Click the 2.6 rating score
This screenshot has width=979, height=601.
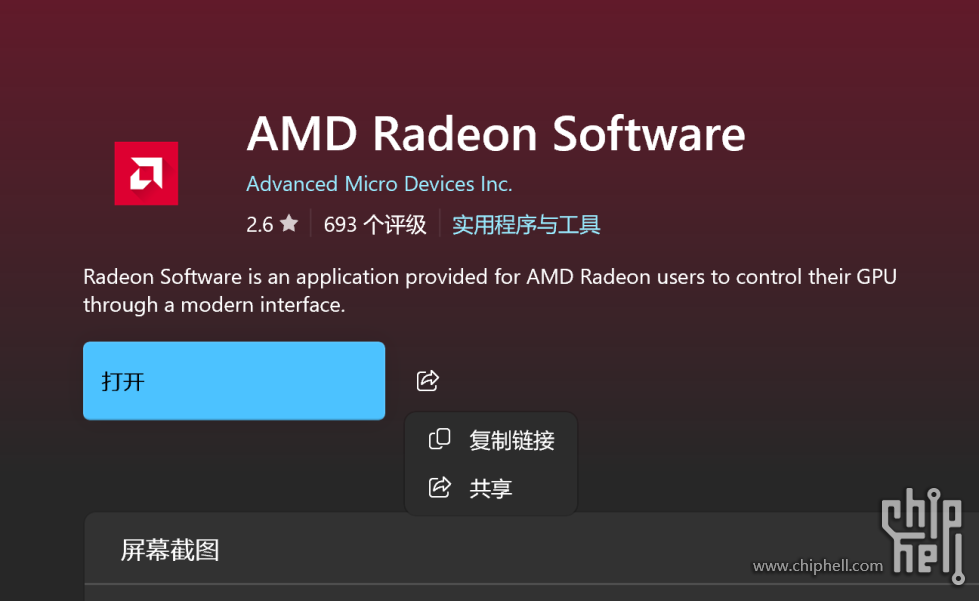pos(259,224)
